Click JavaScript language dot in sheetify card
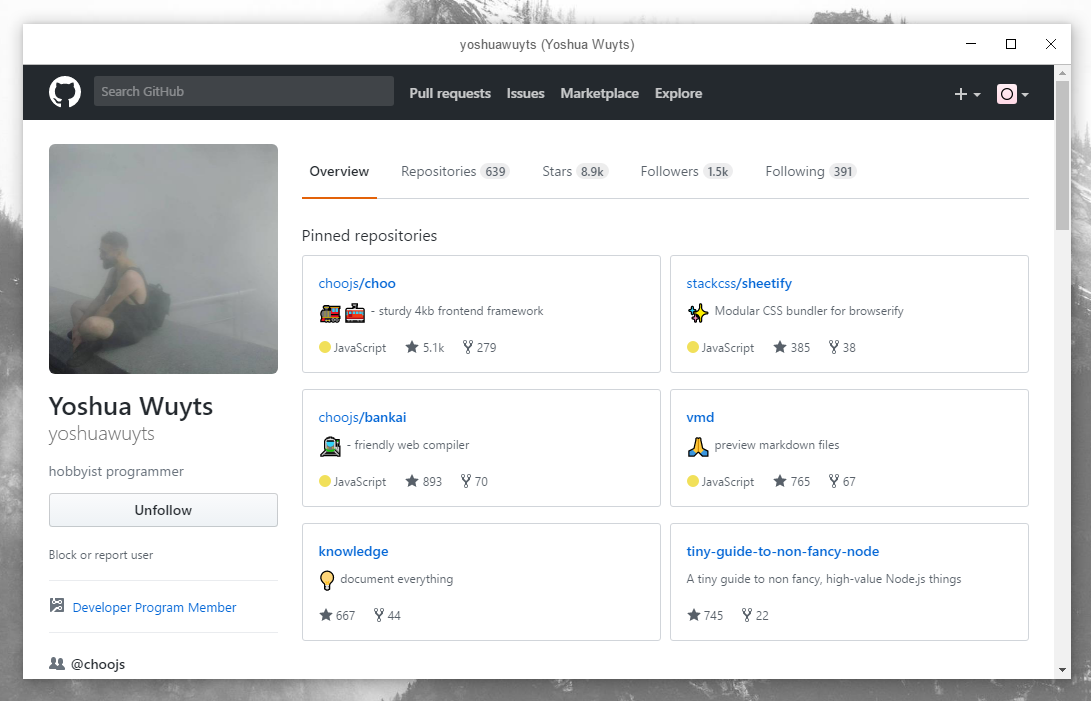This screenshot has width=1091, height=701. point(692,347)
